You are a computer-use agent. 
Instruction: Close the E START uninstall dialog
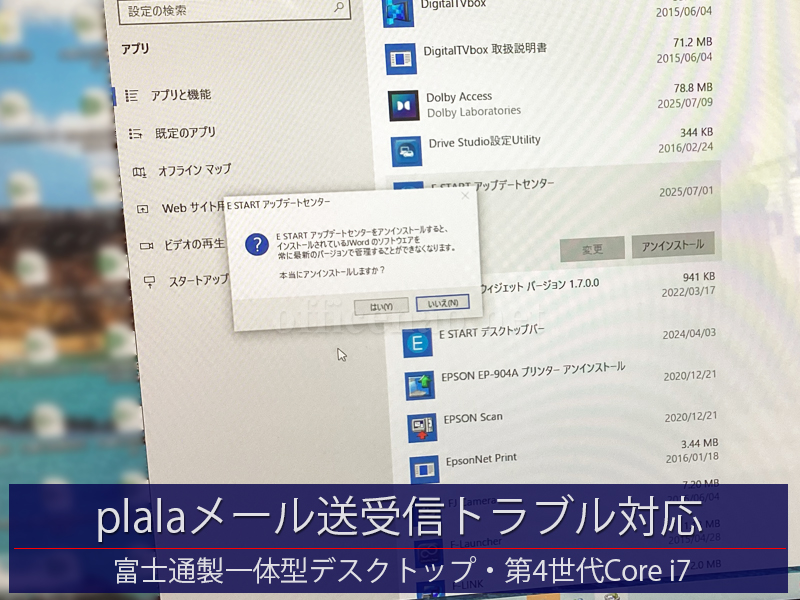click(465, 196)
